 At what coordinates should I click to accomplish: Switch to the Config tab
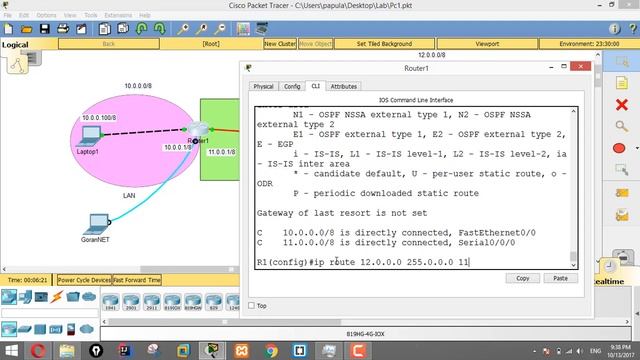(292, 87)
